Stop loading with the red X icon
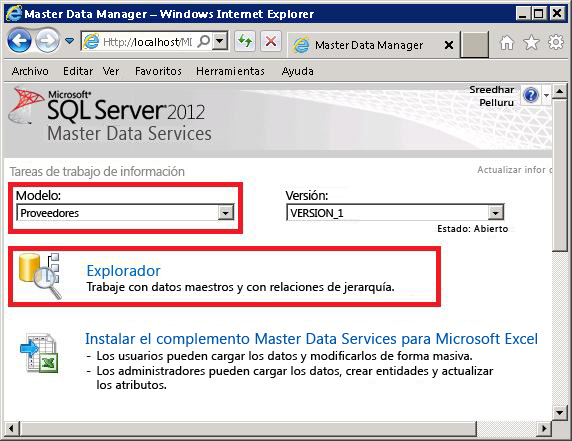The height and width of the screenshot is (441, 572). (x=271, y=41)
